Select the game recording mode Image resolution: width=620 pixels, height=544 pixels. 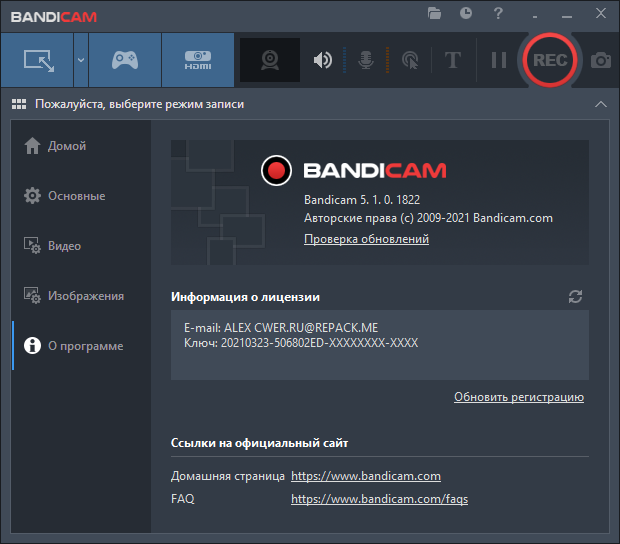pyautogui.click(x=125, y=60)
